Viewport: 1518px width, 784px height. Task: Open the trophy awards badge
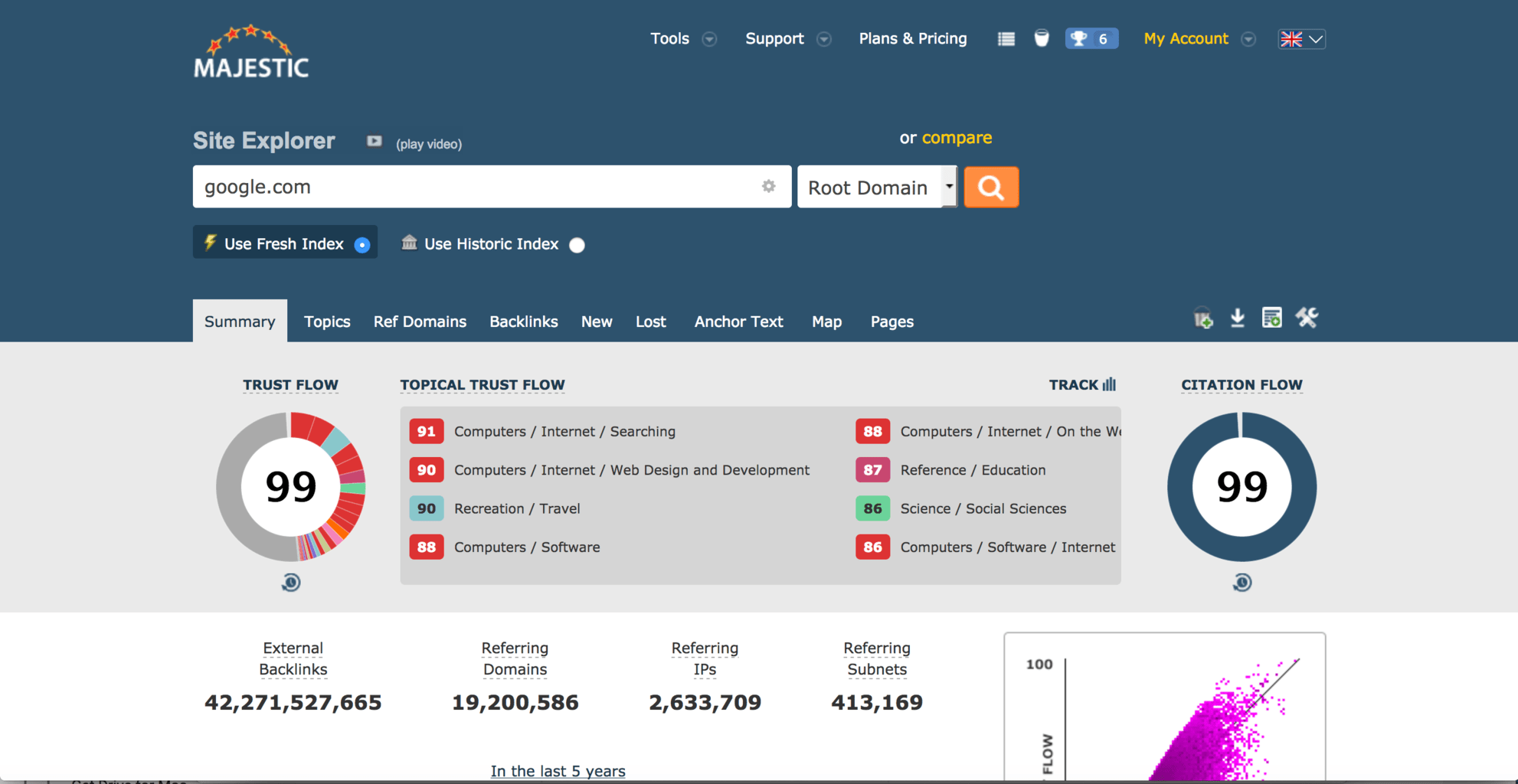click(1091, 38)
